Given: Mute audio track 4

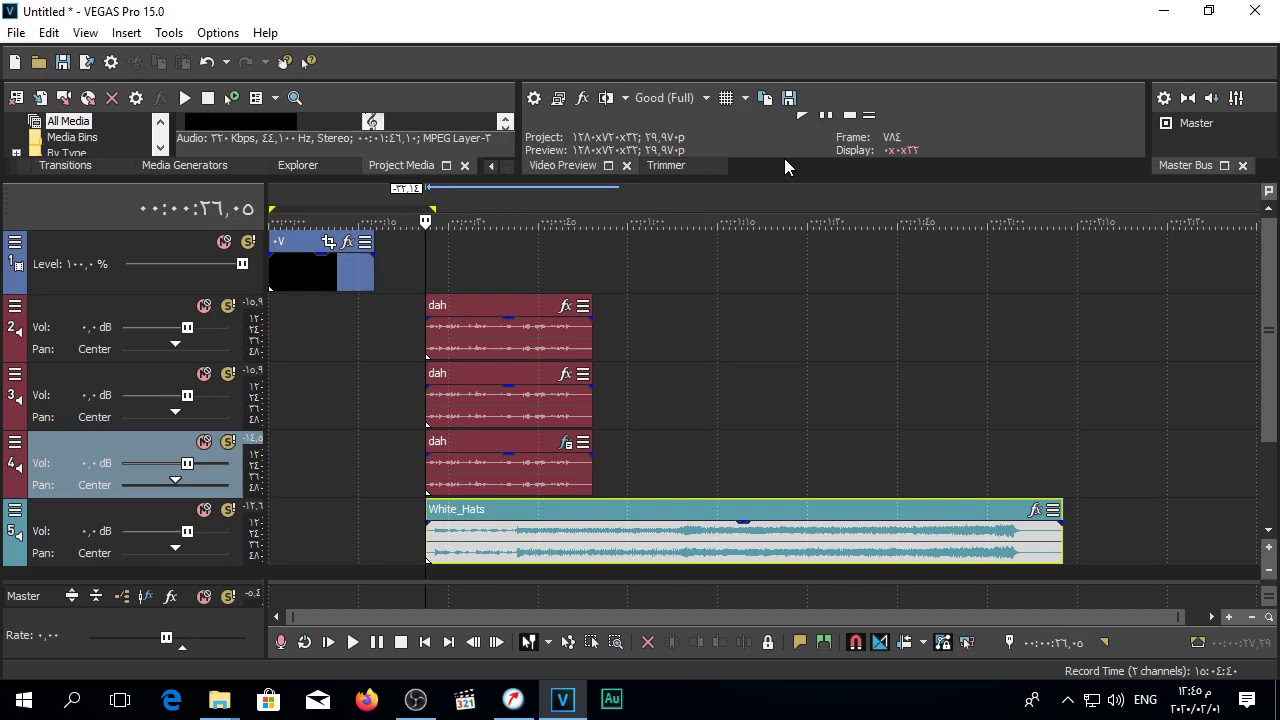Looking at the screenshot, I should (204, 442).
